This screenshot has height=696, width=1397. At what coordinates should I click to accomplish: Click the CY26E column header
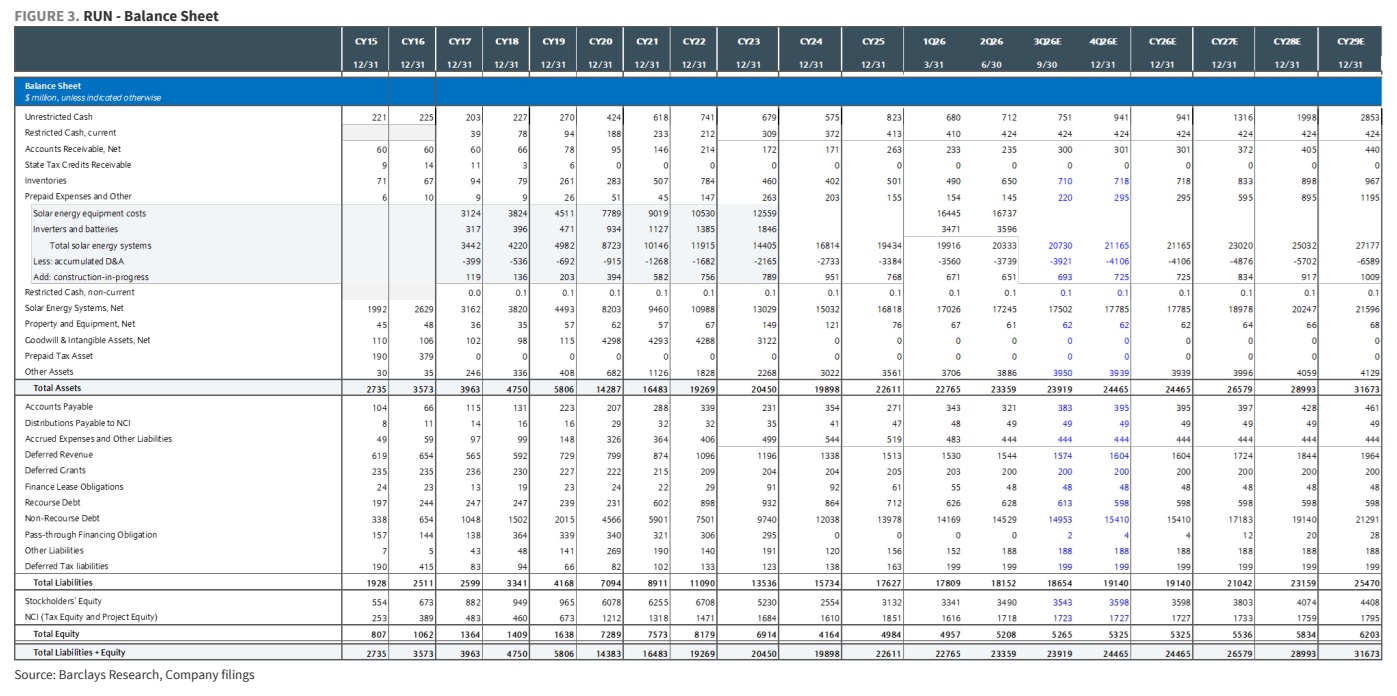1162,42
